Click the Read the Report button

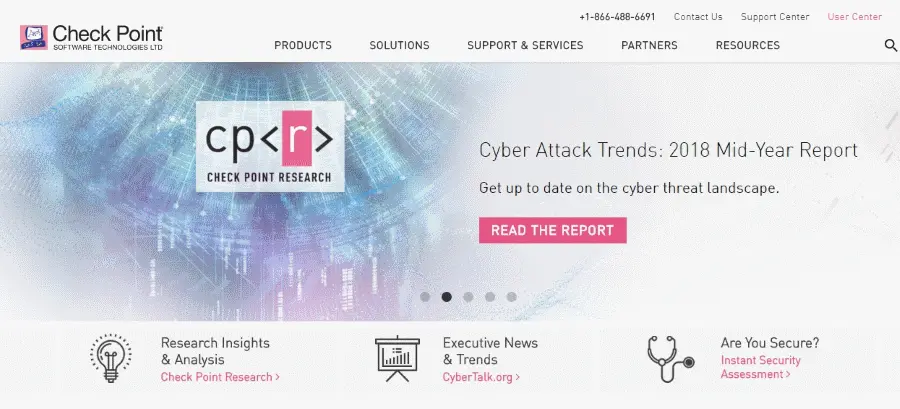pos(553,230)
